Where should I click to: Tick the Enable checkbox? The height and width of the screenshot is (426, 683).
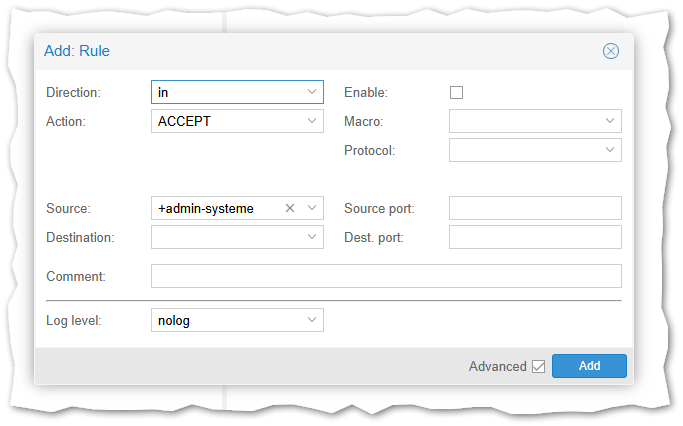click(x=457, y=93)
